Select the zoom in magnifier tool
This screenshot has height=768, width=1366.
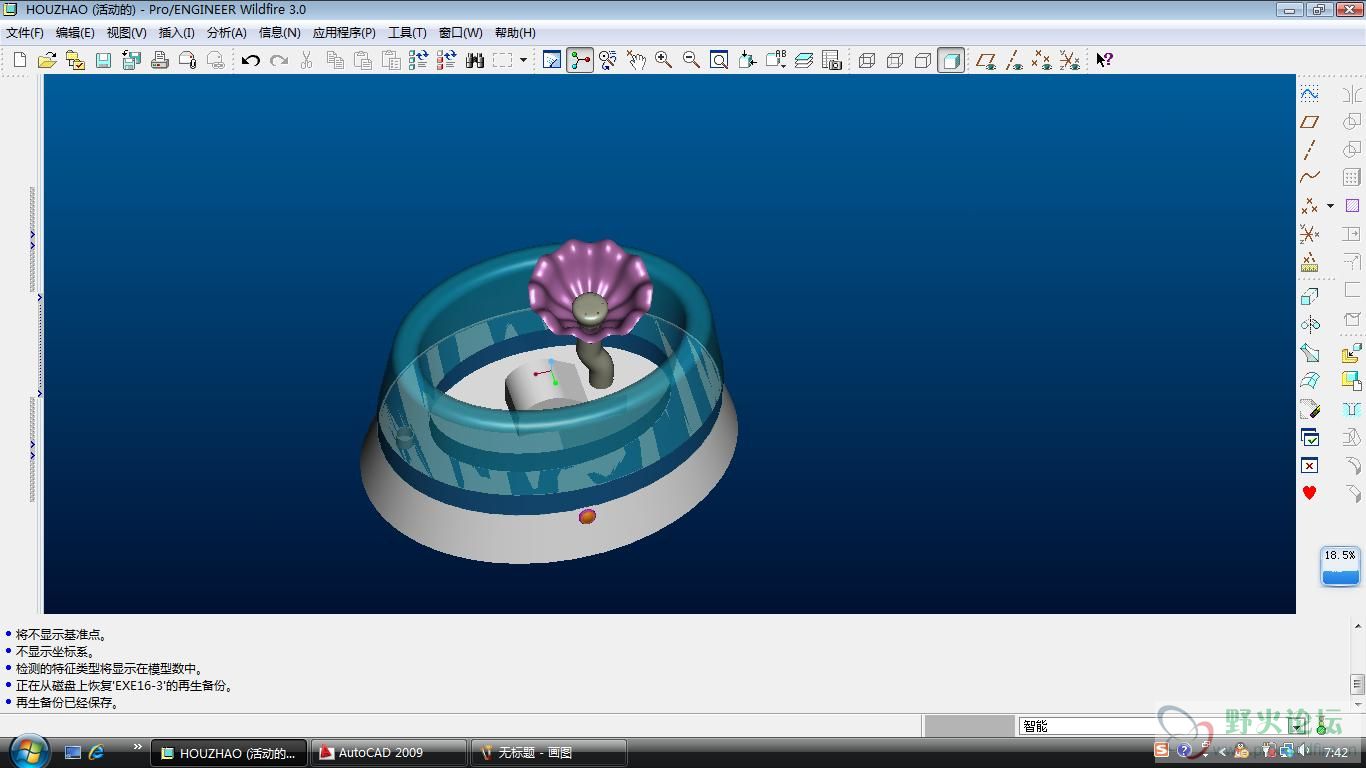coord(663,60)
